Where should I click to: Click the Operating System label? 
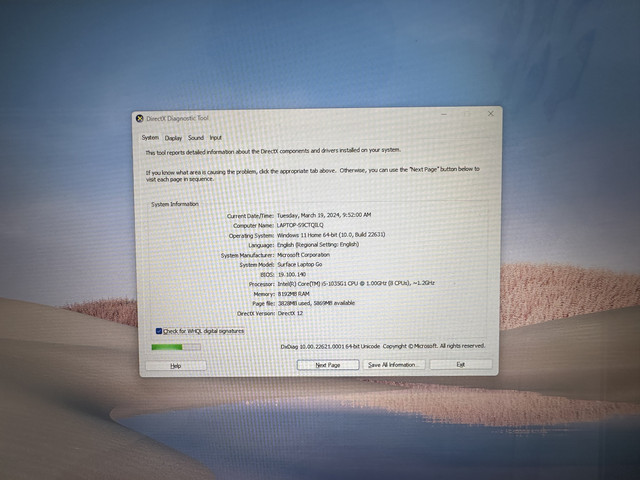[251, 236]
